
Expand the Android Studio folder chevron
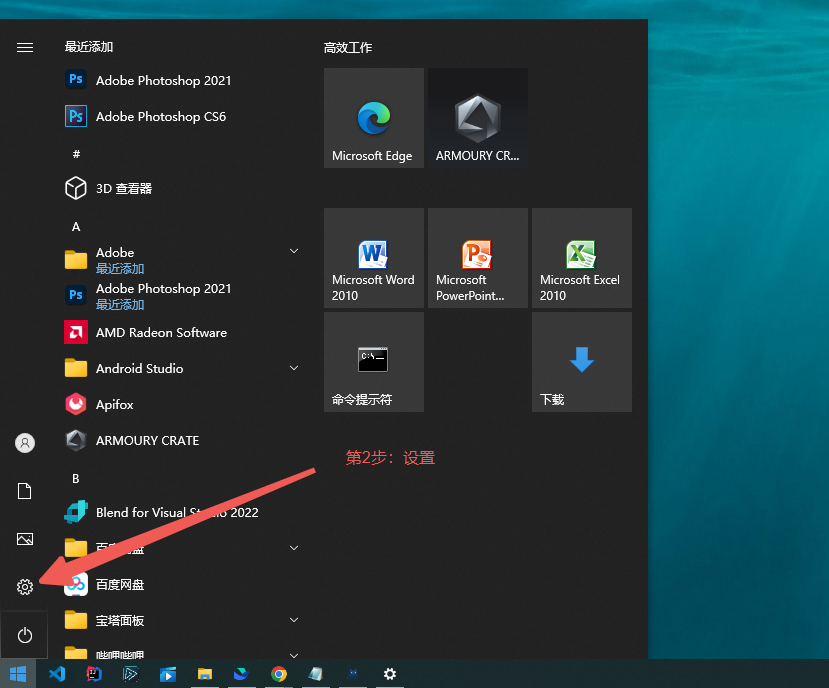click(294, 368)
